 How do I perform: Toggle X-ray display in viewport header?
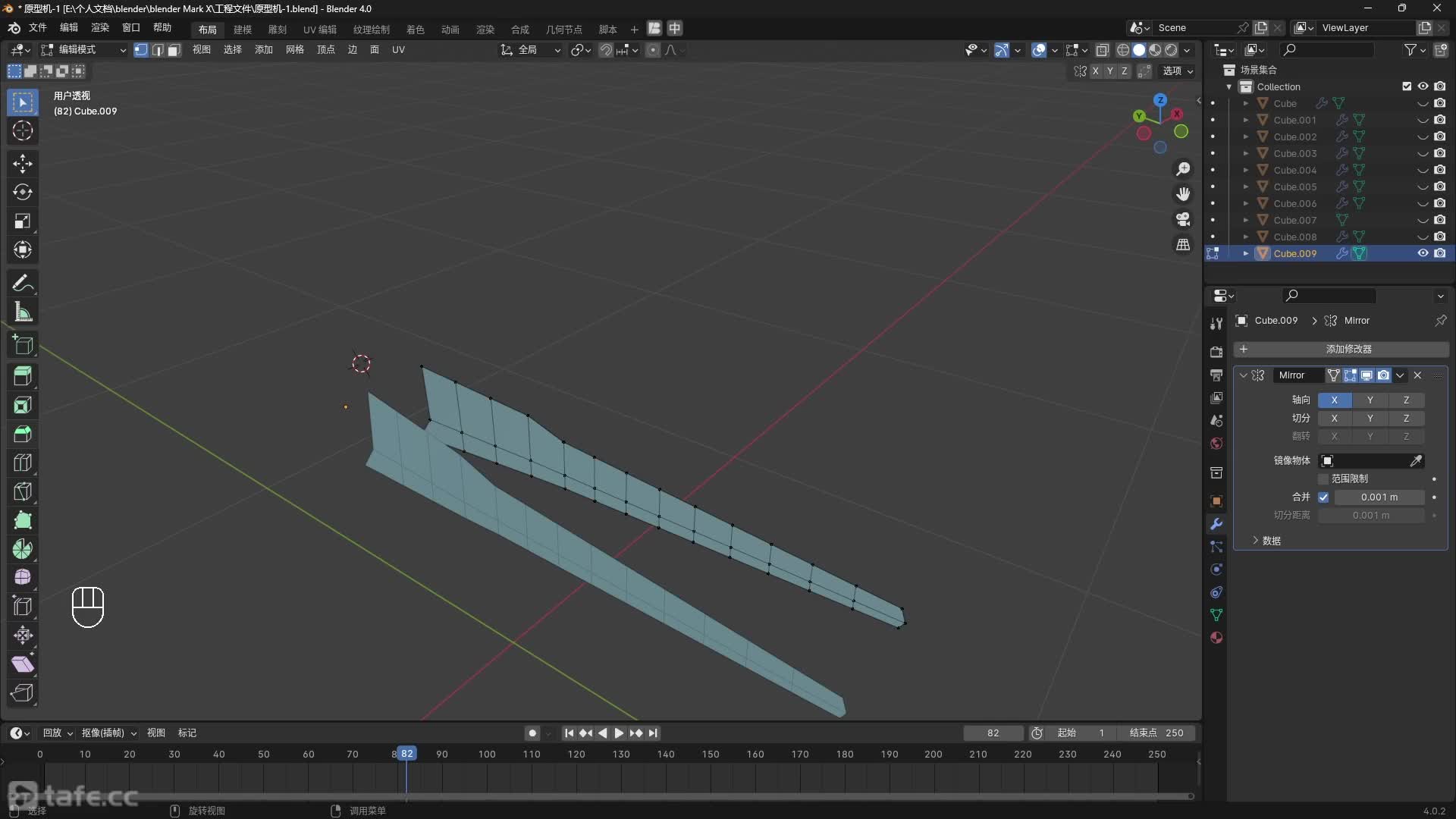pyautogui.click(x=1103, y=50)
